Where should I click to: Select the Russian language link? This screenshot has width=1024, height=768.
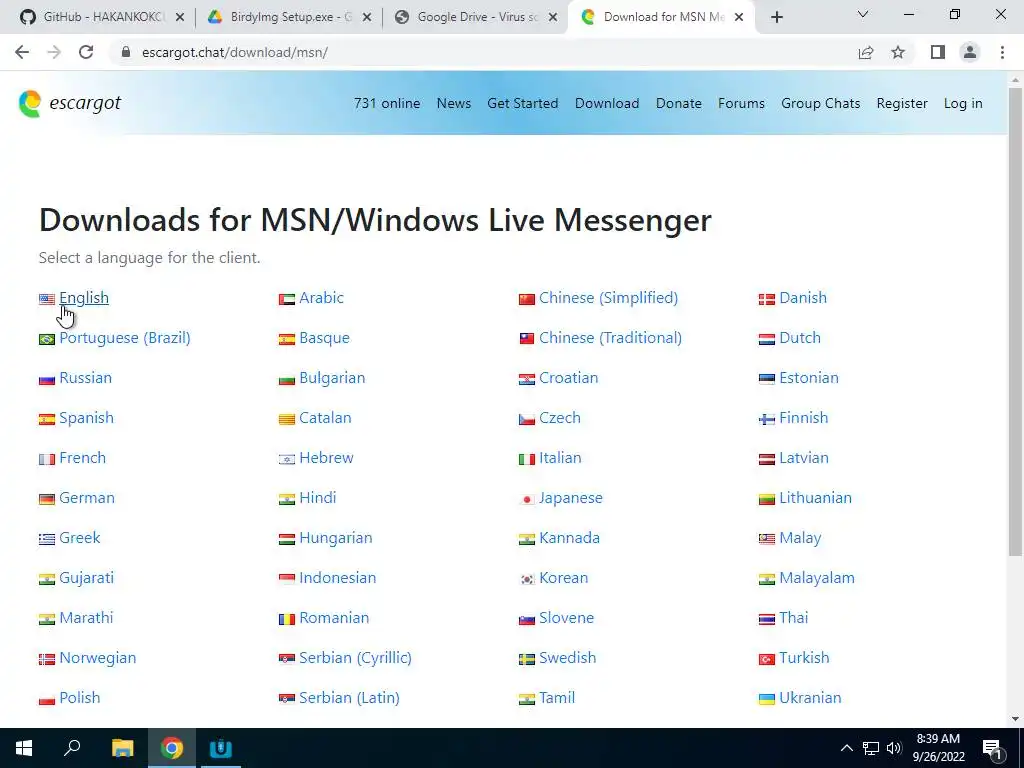point(86,377)
